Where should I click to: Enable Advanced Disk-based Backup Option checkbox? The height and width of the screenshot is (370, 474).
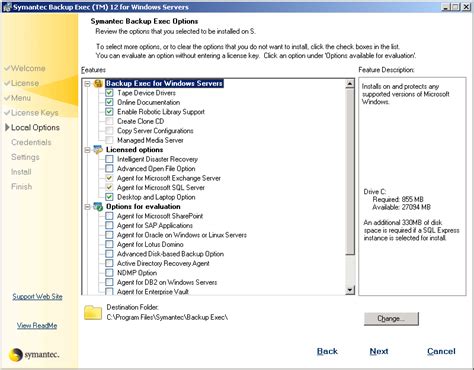coord(109,254)
